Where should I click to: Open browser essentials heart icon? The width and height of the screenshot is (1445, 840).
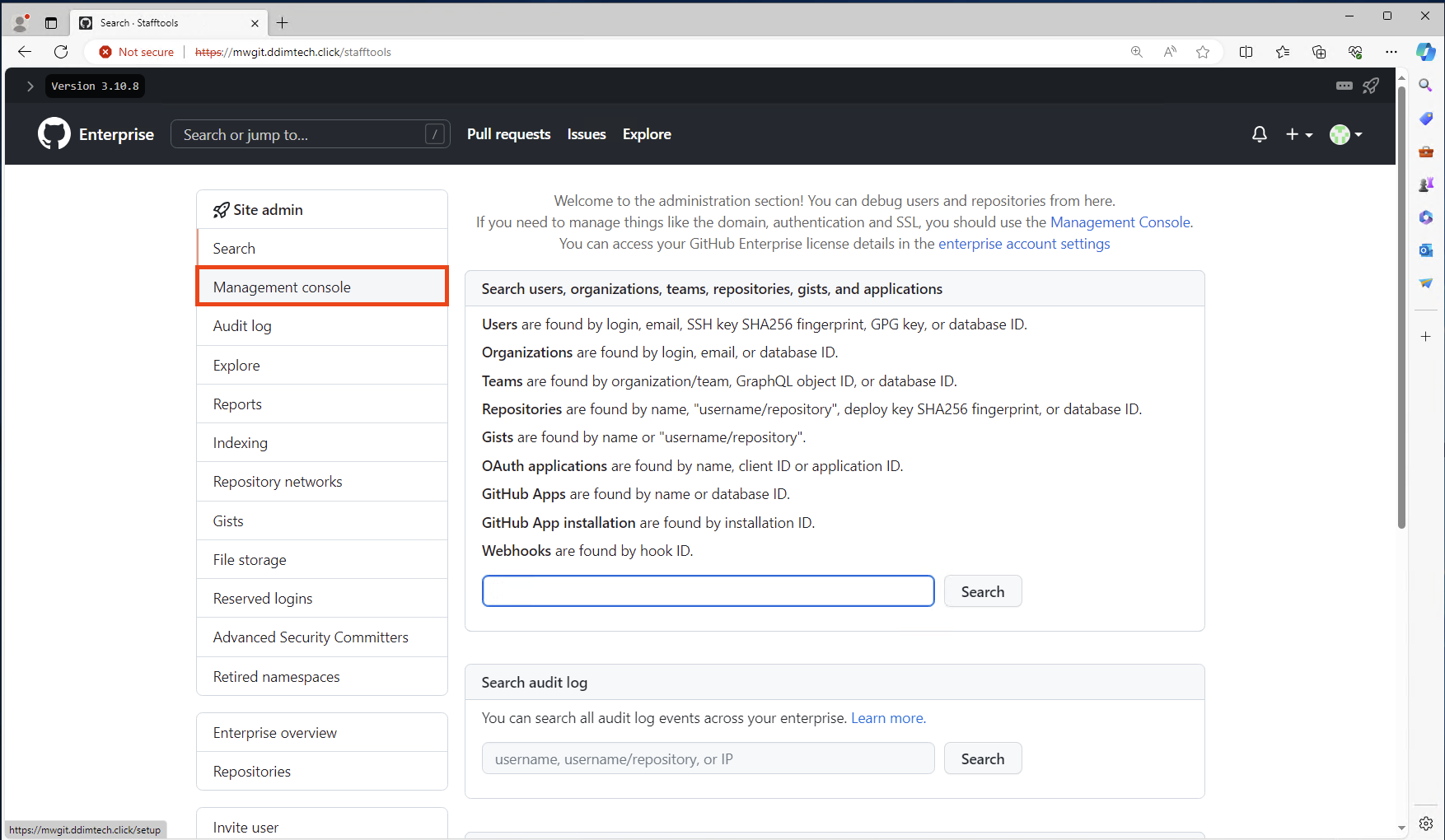tap(1355, 52)
